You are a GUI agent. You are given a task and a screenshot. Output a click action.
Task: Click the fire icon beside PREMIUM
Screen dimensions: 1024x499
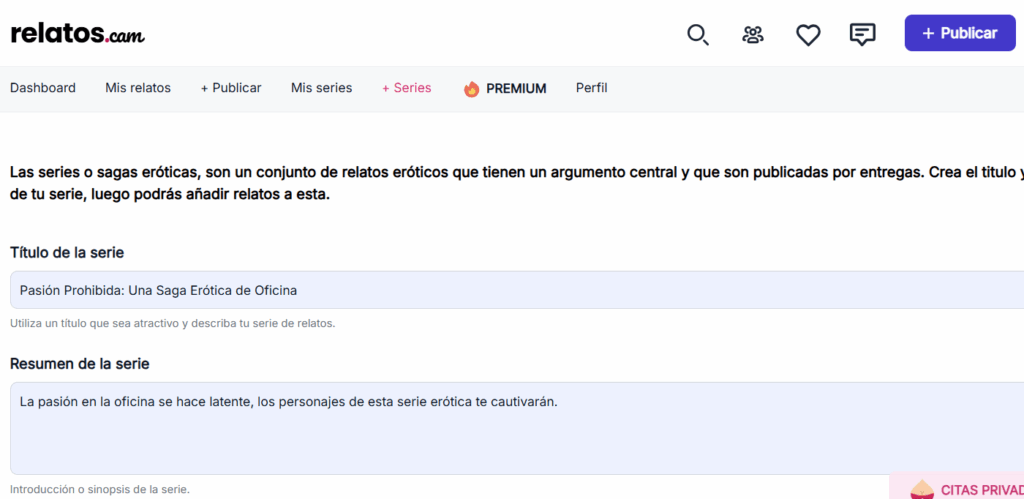(472, 89)
